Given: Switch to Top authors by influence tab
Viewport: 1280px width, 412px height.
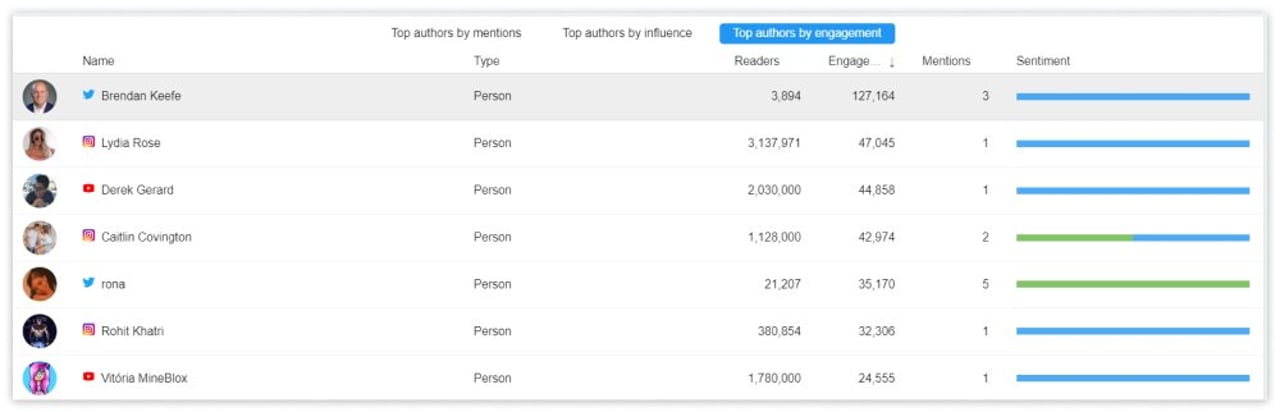Looking at the screenshot, I should point(627,33).
